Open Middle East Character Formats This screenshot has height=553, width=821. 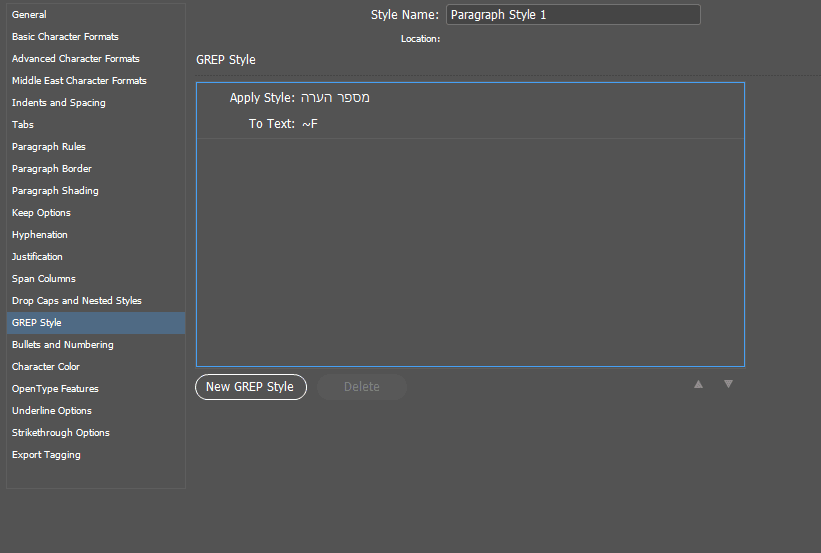pyautogui.click(x=79, y=81)
